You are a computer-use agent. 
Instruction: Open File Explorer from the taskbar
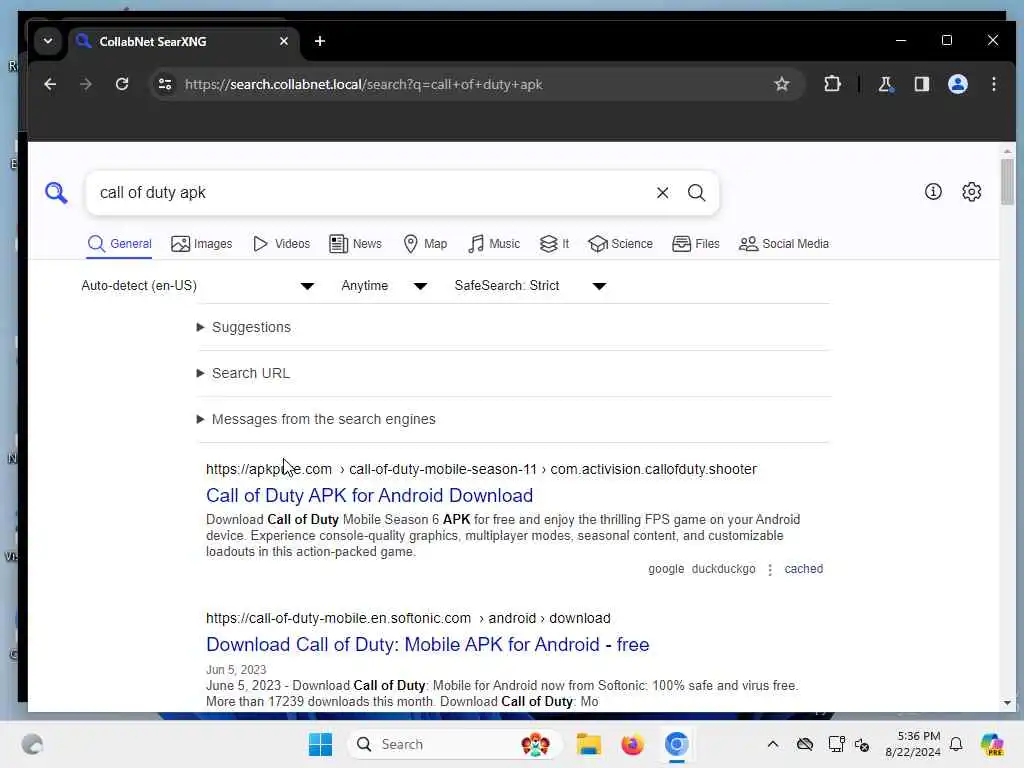(588, 744)
